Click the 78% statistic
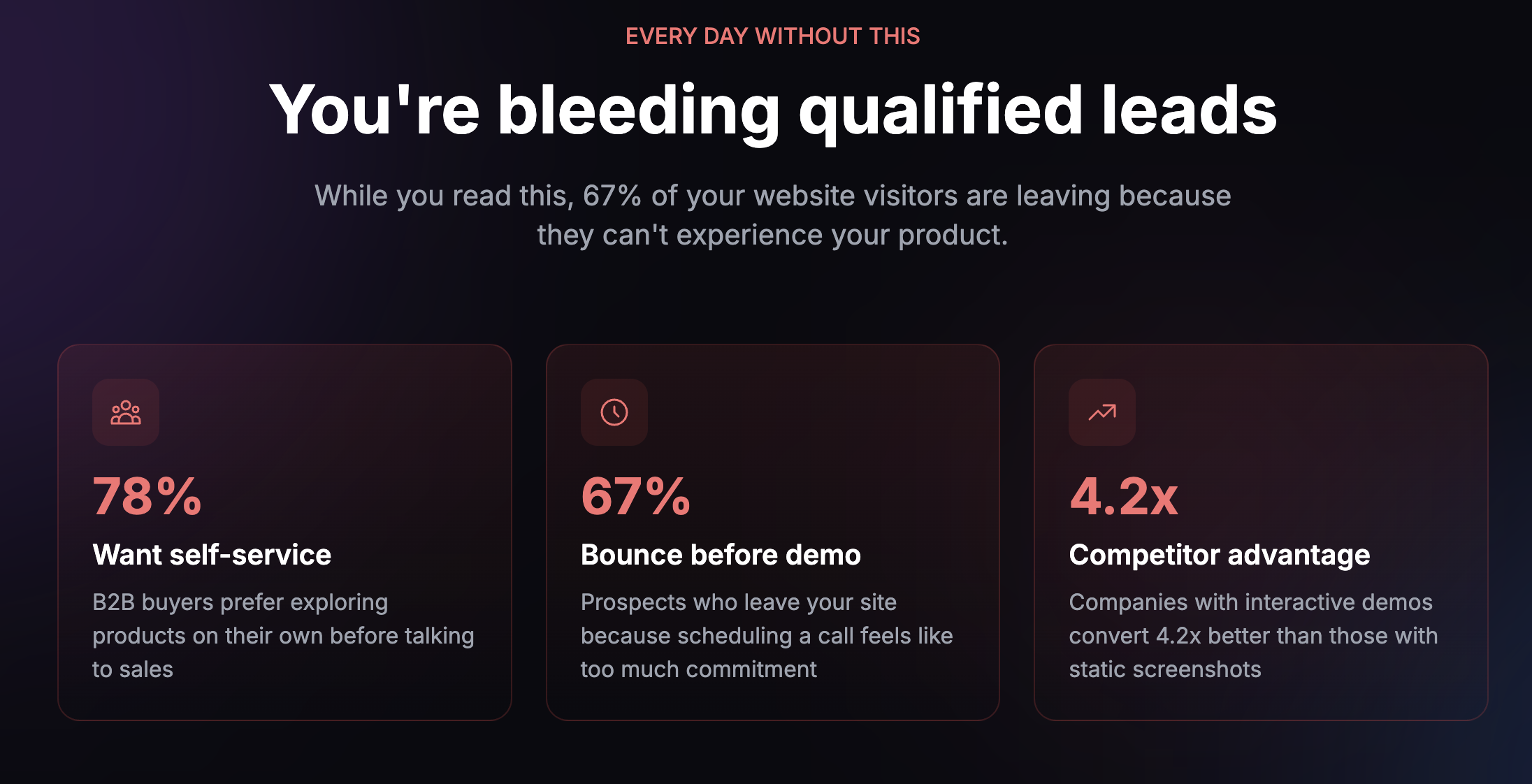The width and height of the screenshot is (1532, 784). (x=147, y=497)
